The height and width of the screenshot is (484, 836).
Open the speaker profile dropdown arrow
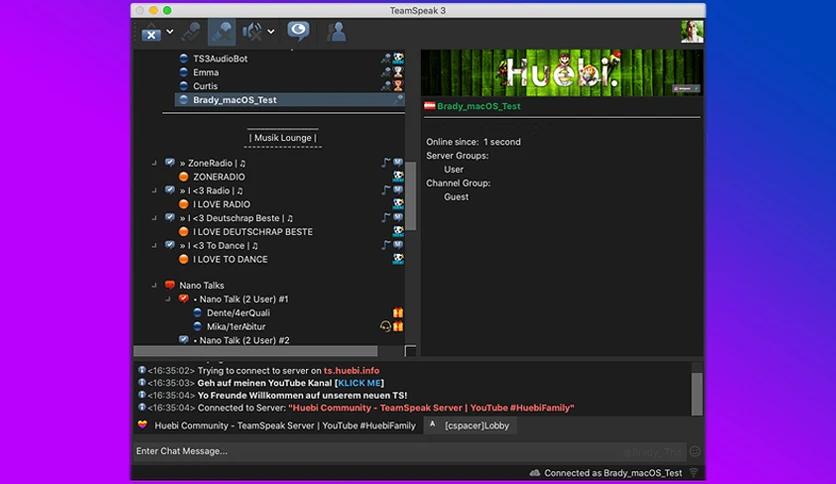tap(271, 32)
